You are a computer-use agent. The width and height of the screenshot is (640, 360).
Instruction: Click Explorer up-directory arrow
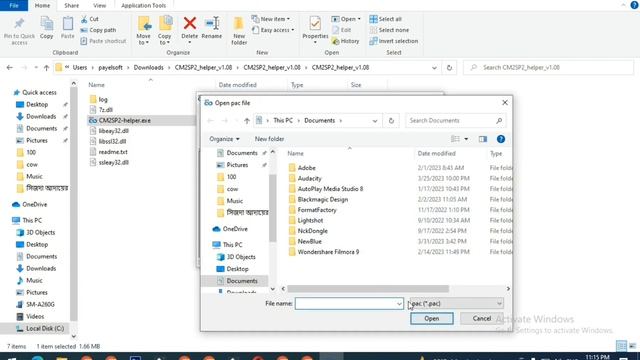(47, 68)
